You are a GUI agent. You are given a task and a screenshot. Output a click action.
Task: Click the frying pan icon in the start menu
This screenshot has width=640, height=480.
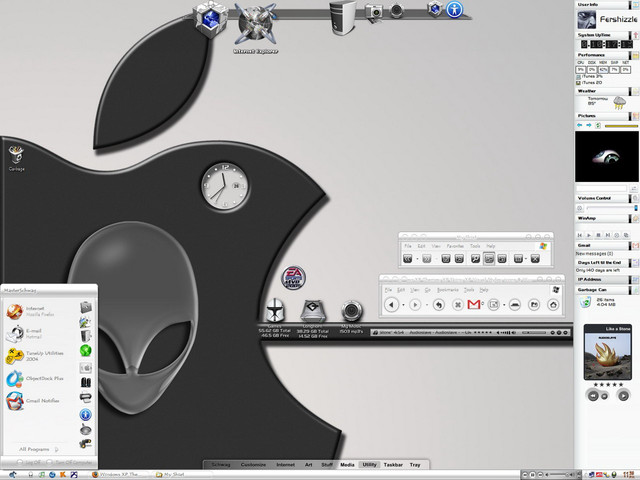pyautogui.click(x=85, y=429)
